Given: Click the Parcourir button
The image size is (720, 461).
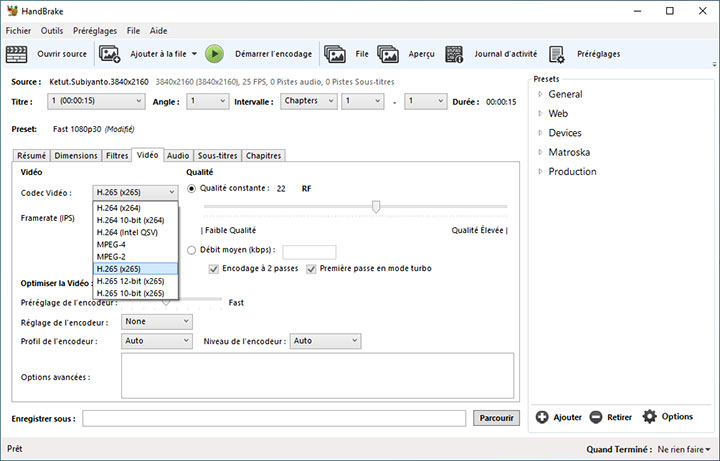Looking at the screenshot, I should (x=496, y=418).
